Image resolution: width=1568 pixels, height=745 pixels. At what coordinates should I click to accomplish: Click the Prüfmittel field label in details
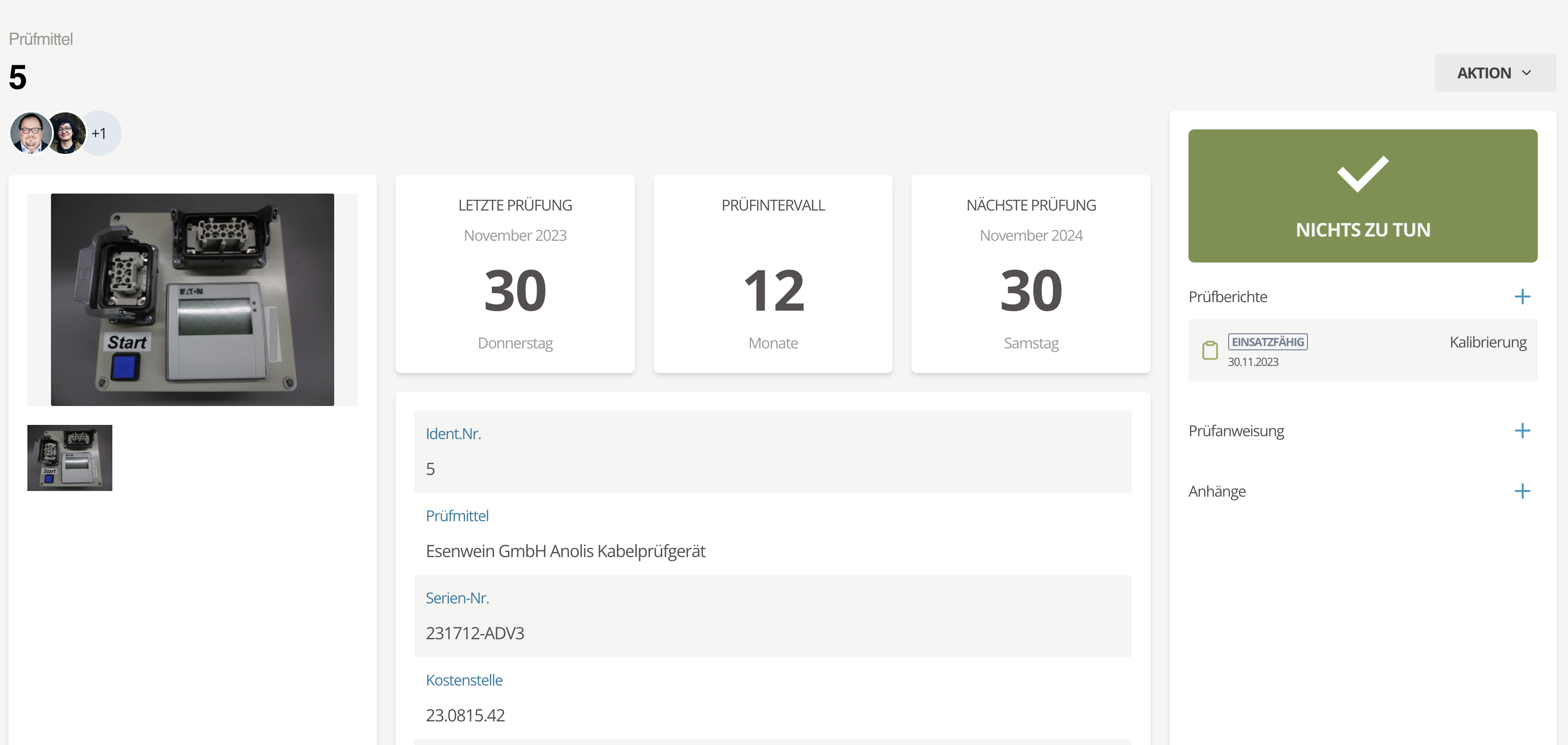tap(457, 516)
